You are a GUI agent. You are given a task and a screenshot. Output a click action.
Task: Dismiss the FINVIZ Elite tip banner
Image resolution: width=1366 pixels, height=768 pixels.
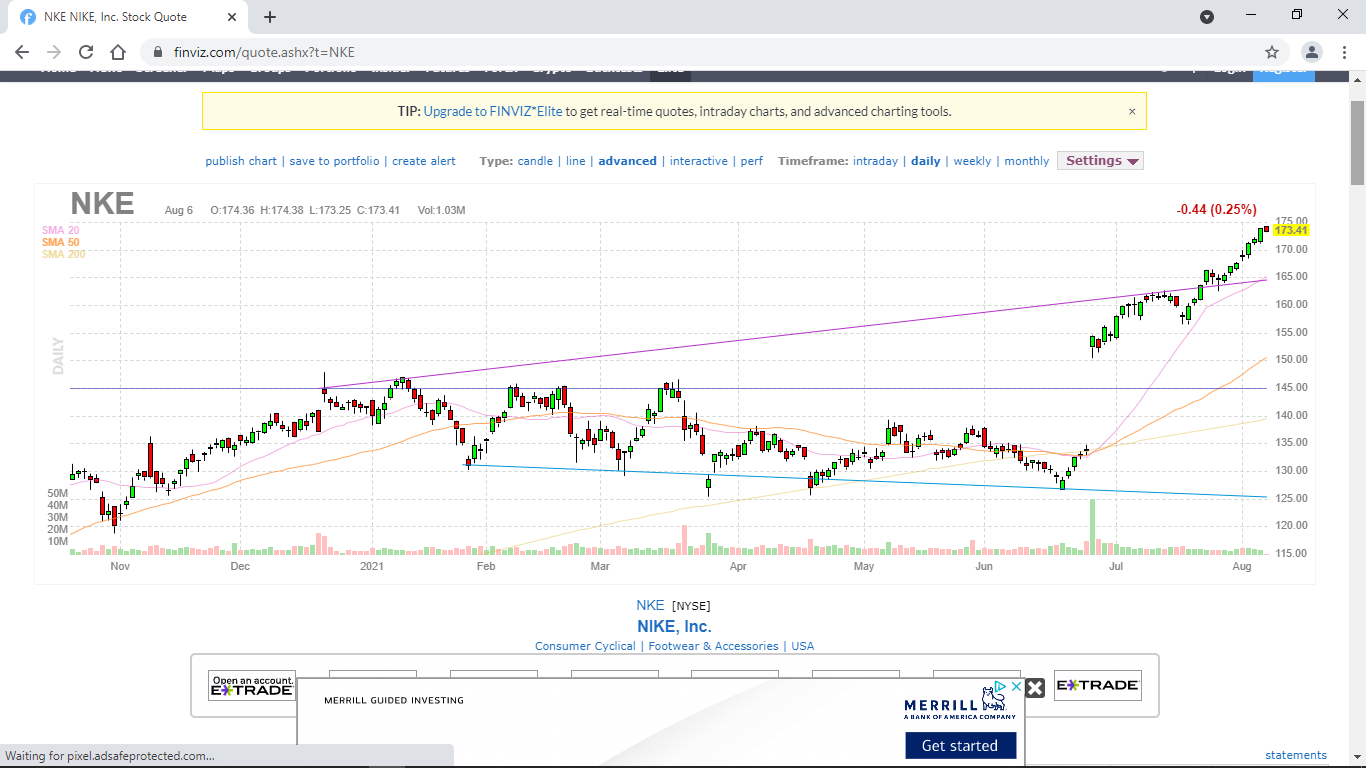coord(1132,111)
